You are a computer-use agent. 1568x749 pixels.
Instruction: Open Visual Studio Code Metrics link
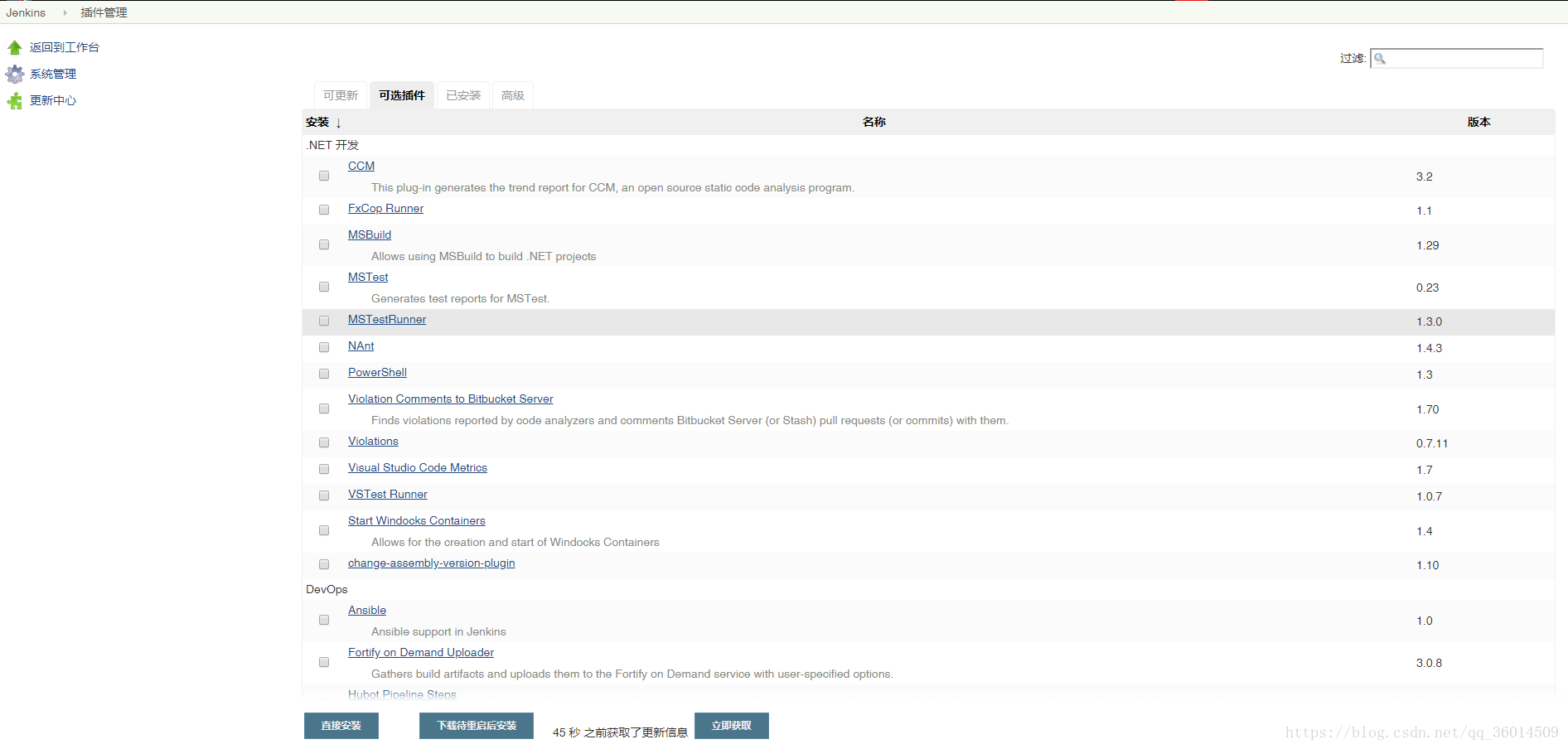tap(418, 467)
